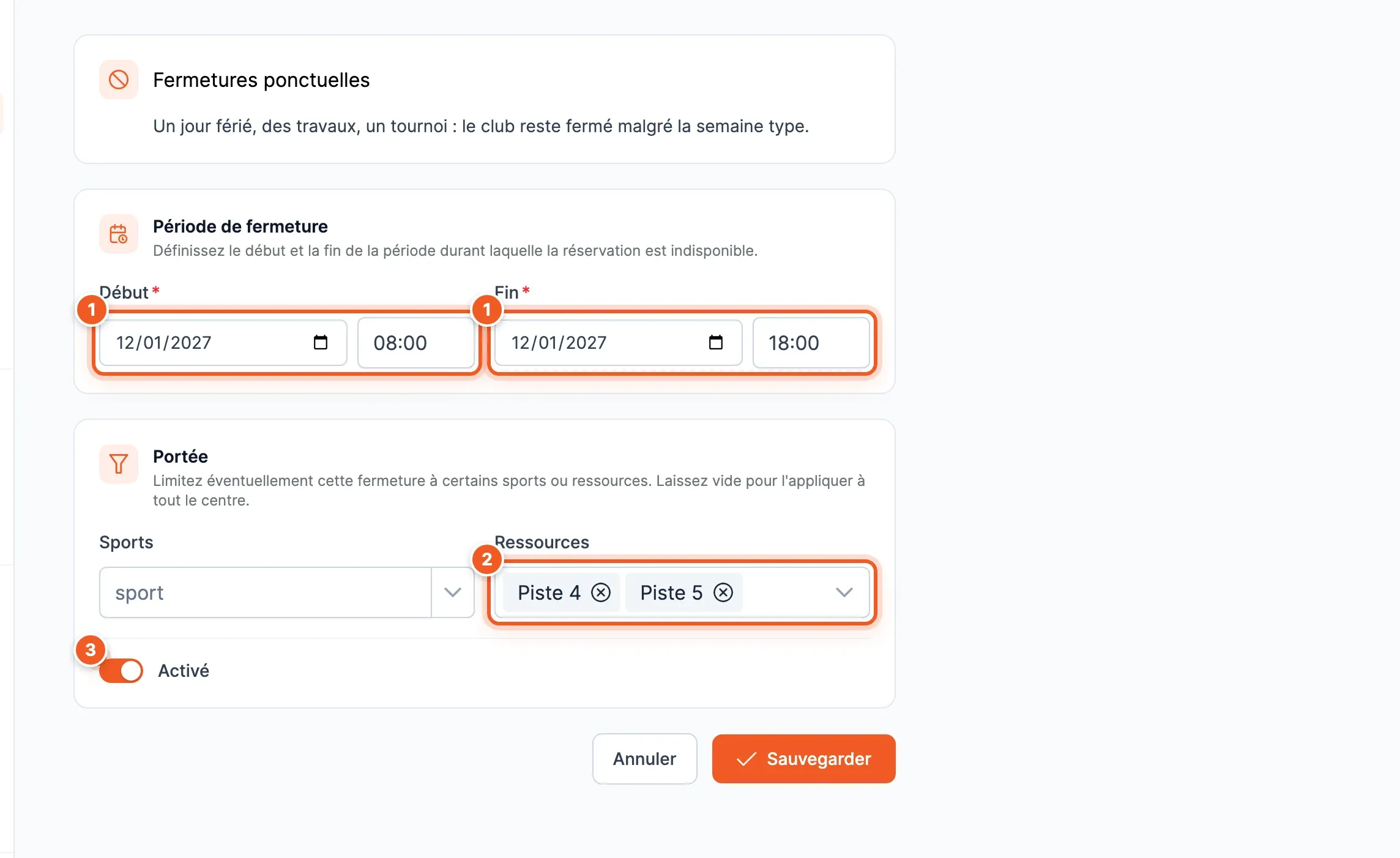Edit the Fin date field 12/01/2027
Viewport: 1400px width, 858px height.
pos(619,343)
